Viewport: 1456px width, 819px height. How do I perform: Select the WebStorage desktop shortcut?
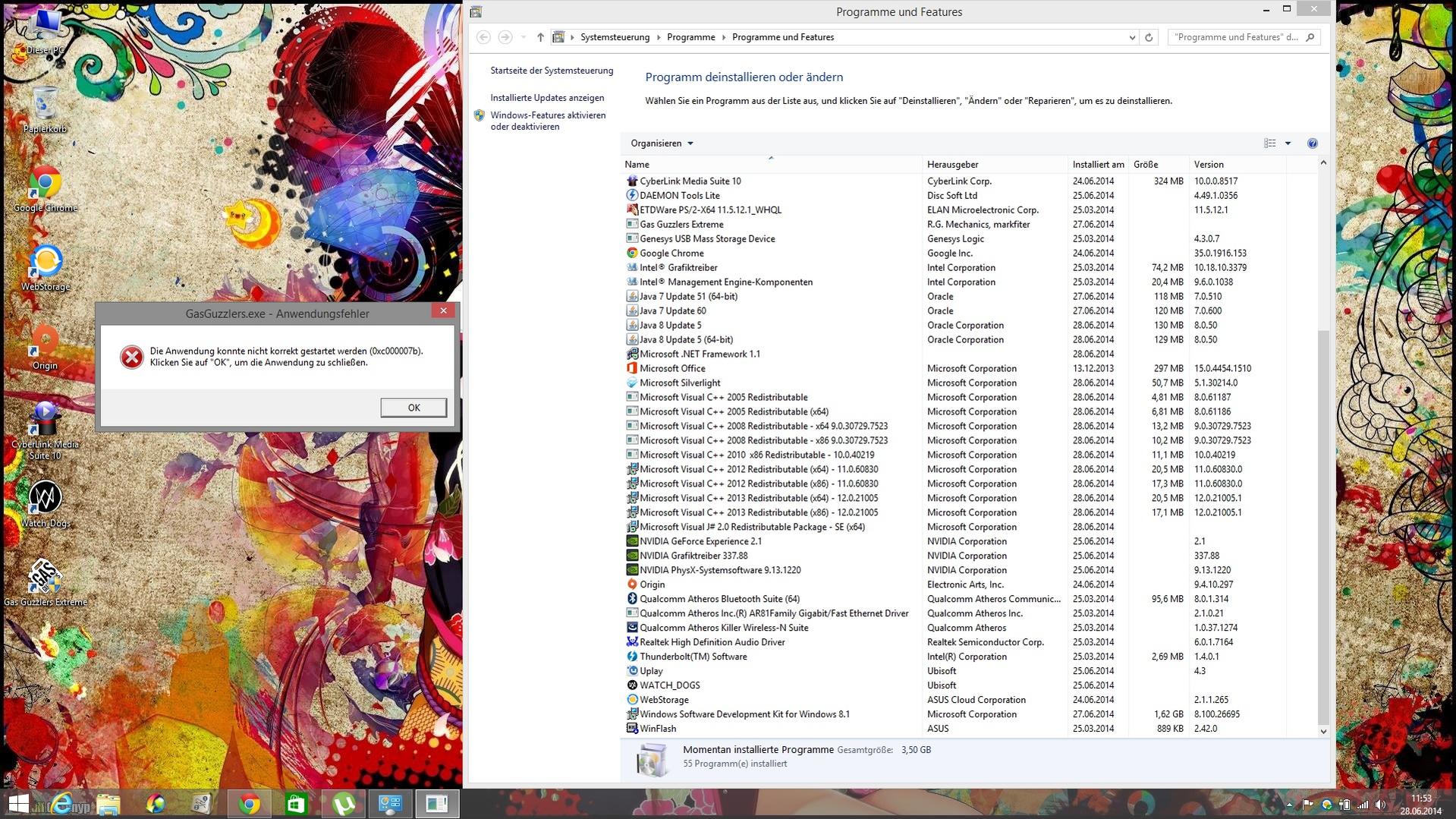click(46, 268)
